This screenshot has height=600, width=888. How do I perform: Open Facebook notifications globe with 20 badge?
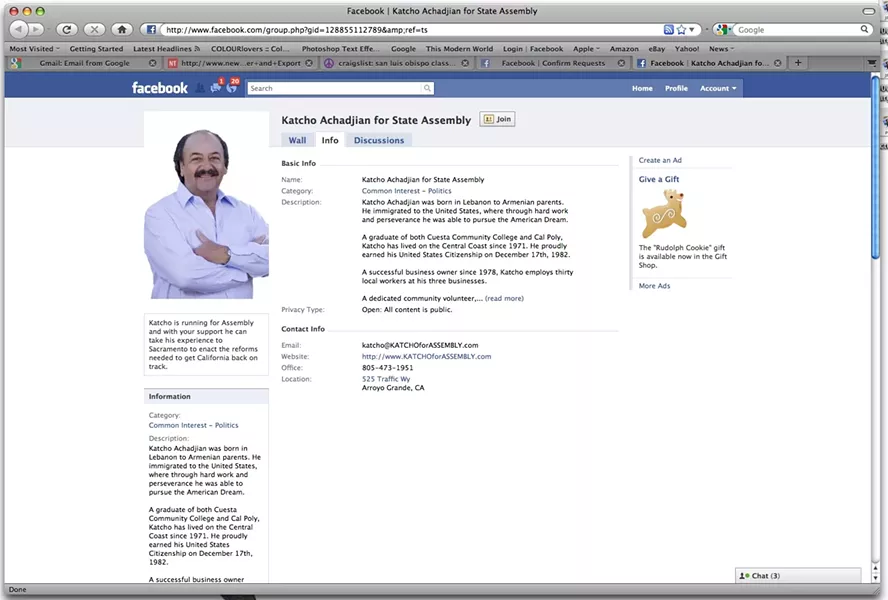pyautogui.click(x=233, y=86)
